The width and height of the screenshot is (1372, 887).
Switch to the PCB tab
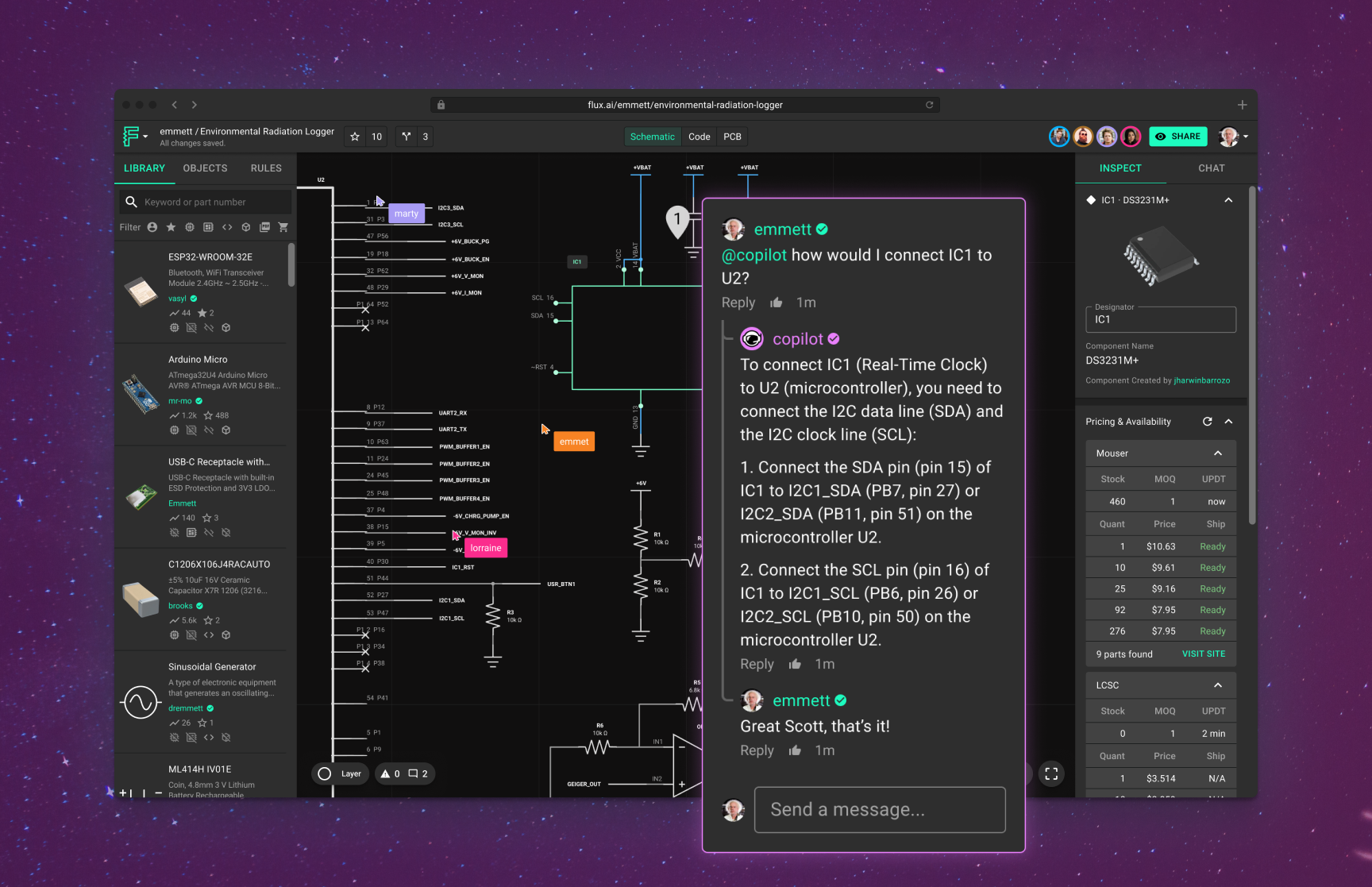click(x=731, y=136)
